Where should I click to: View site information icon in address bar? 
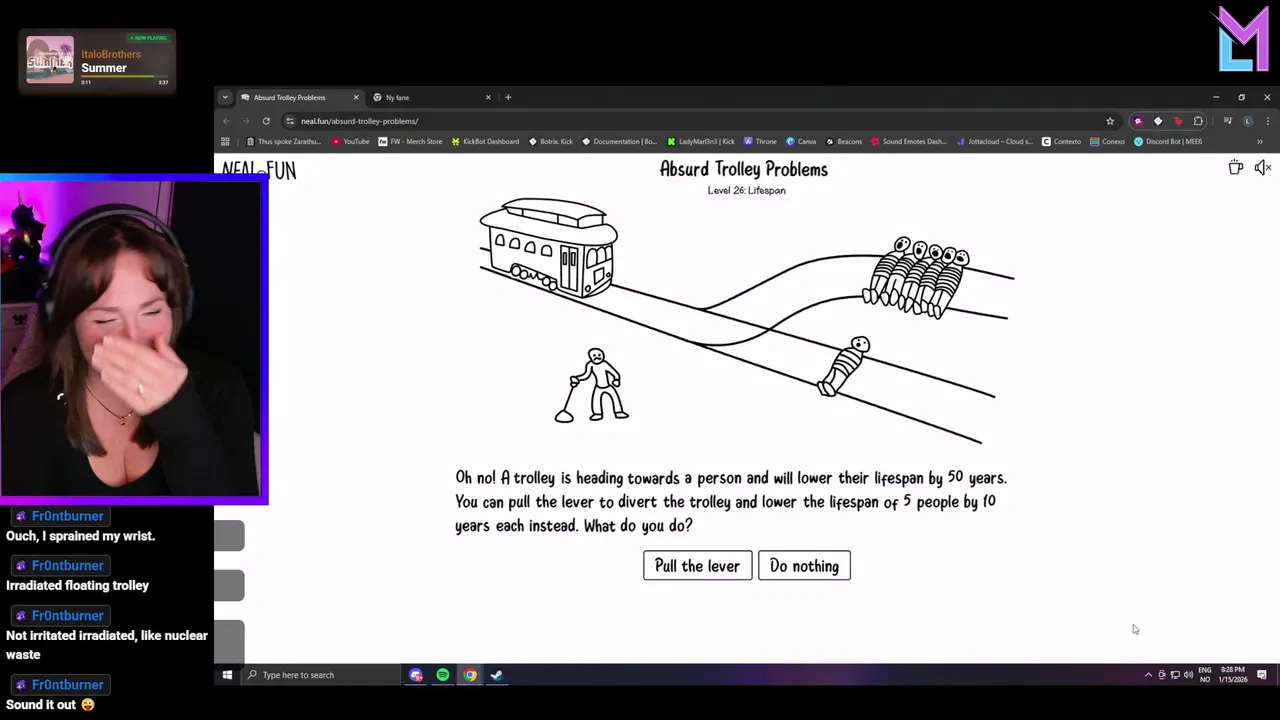click(x=290, y=121)
